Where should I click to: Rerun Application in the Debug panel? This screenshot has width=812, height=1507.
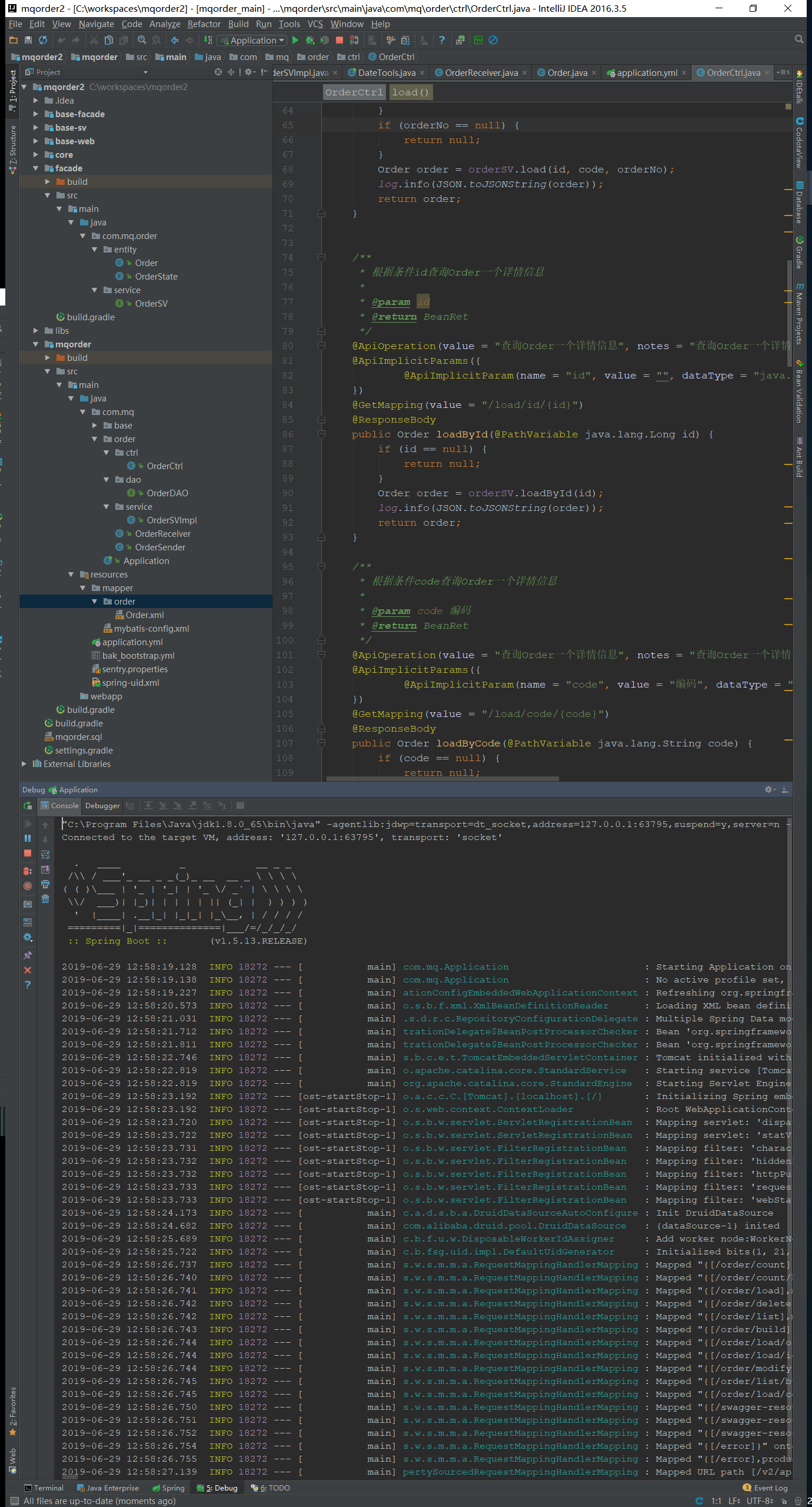tap(28, 806)
